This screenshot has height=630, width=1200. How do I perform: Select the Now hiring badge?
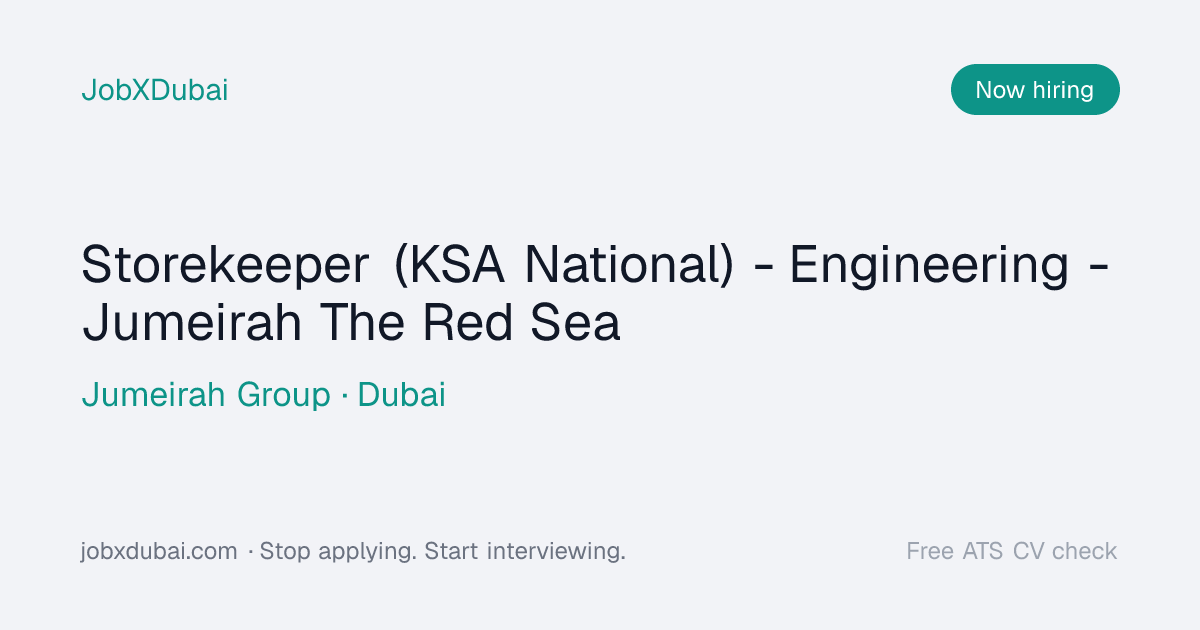(x=1035, y=89)
